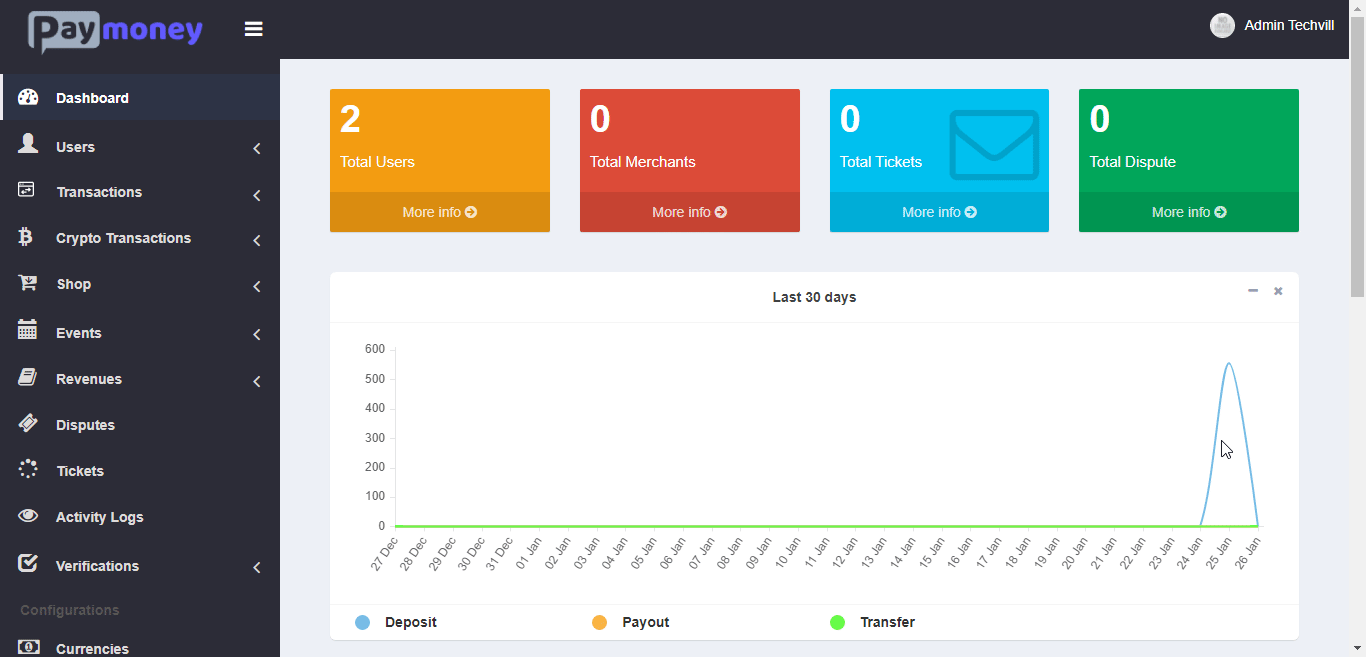This screenshot has height=657, width=1366.
Task: Click the shopping cart Shop icon
Action: (28, 283)
